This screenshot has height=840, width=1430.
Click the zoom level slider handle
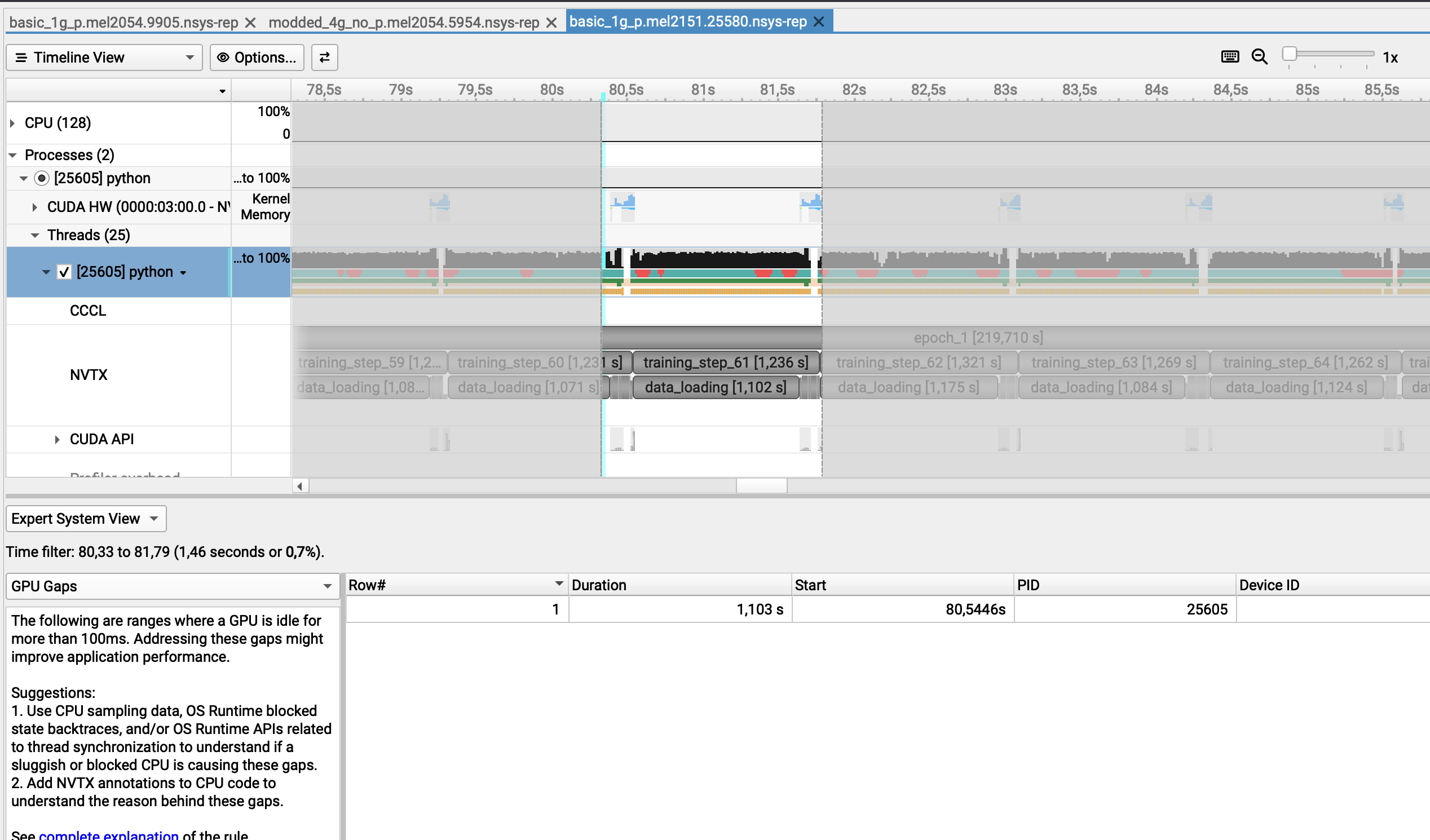coord(1289,54)
